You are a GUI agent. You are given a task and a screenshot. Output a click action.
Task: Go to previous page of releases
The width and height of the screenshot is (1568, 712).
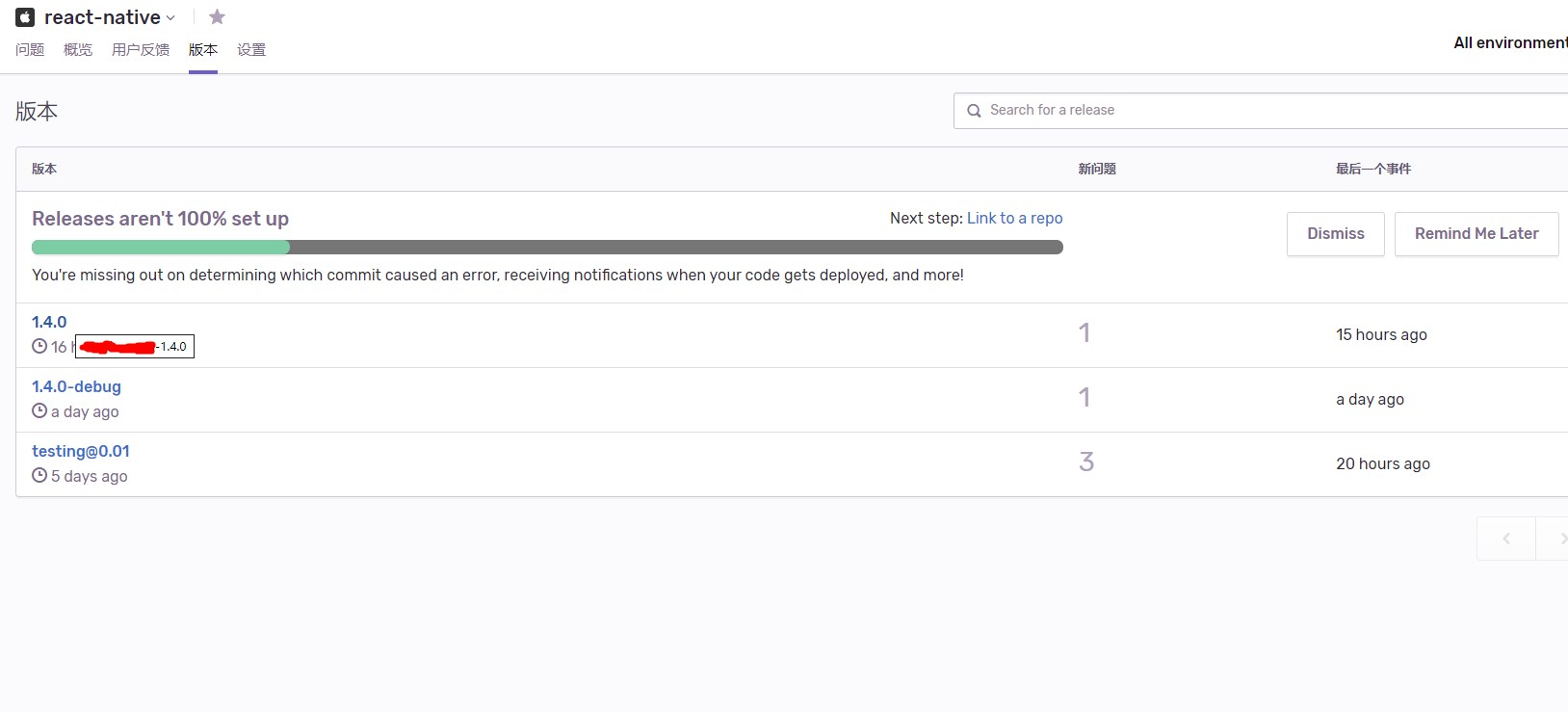click(x=1506, y=539)
